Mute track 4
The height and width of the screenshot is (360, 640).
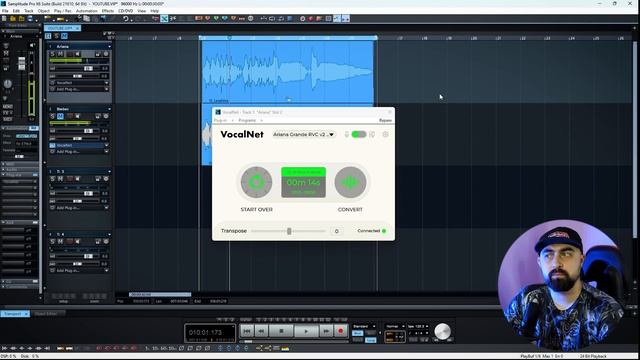(x=60, y=241)
